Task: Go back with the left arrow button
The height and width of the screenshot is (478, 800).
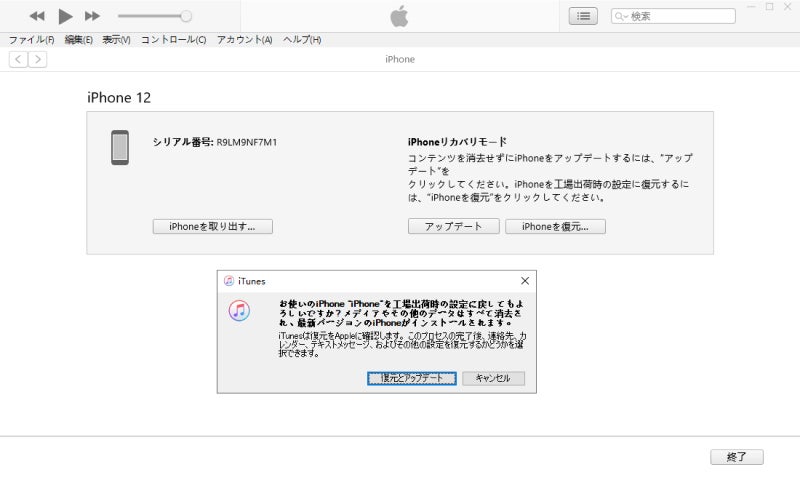Action: coord(18,59)
